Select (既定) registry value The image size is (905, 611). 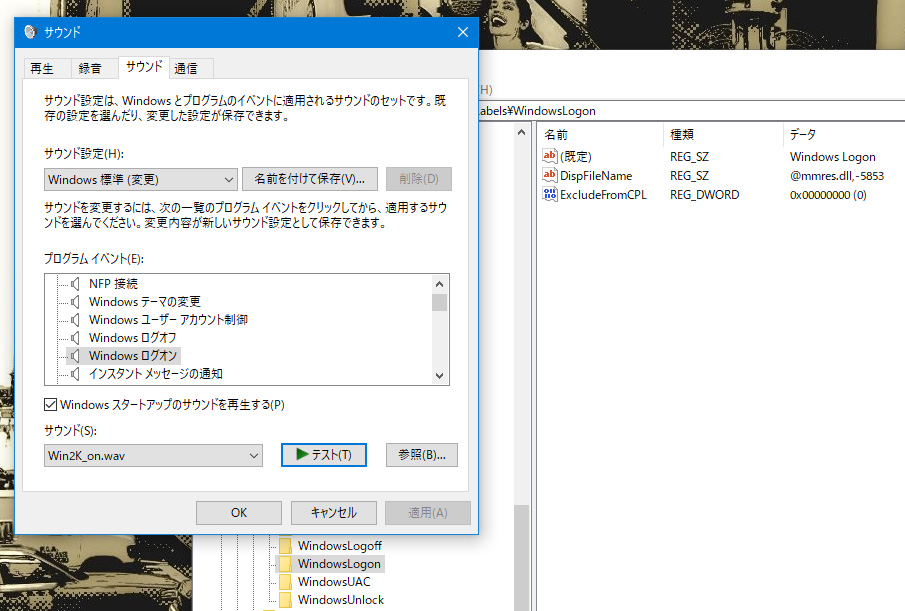point(575,156)
